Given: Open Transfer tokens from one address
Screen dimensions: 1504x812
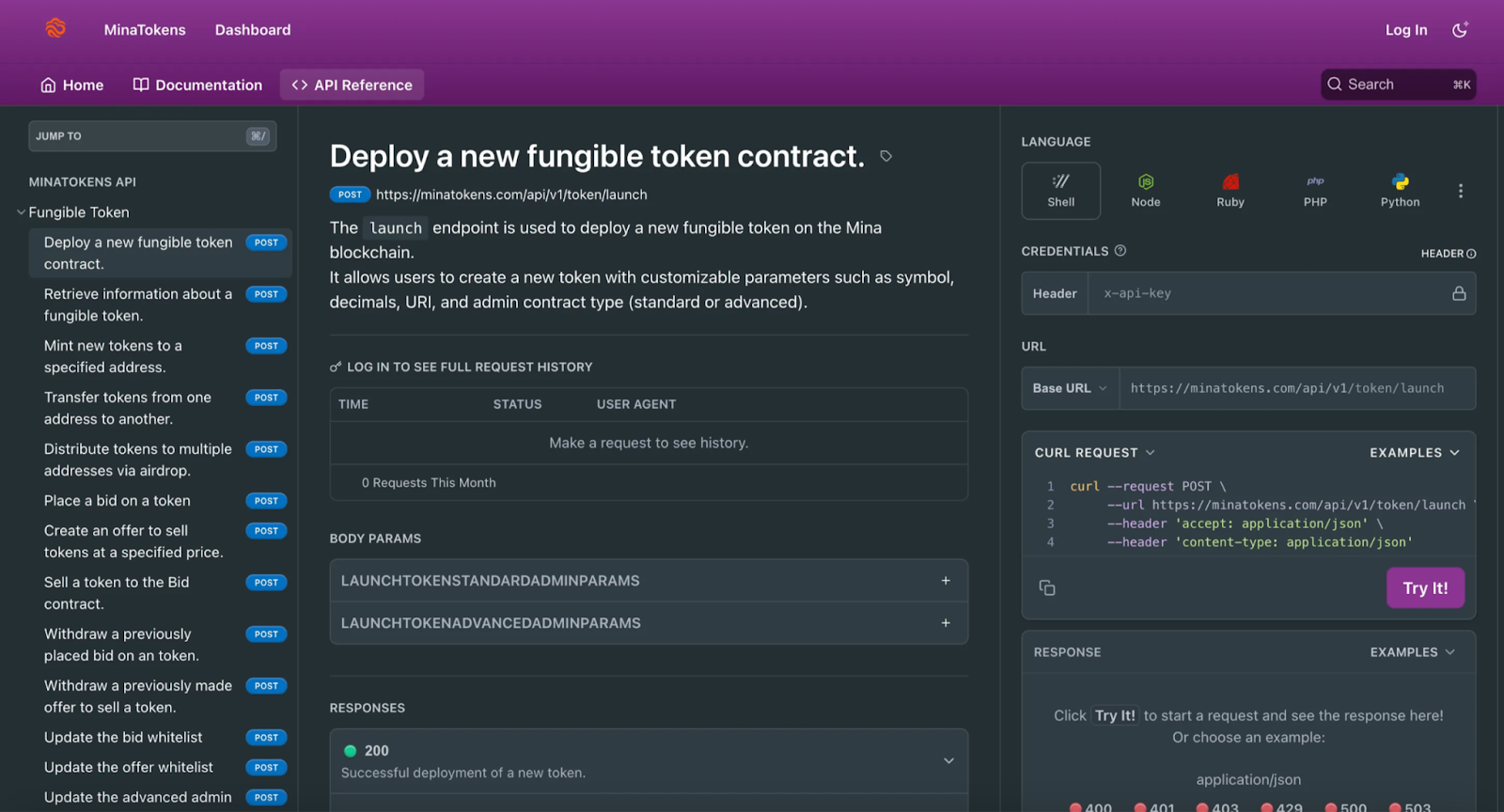Looking at the screenshot, I should coord(160,408).
